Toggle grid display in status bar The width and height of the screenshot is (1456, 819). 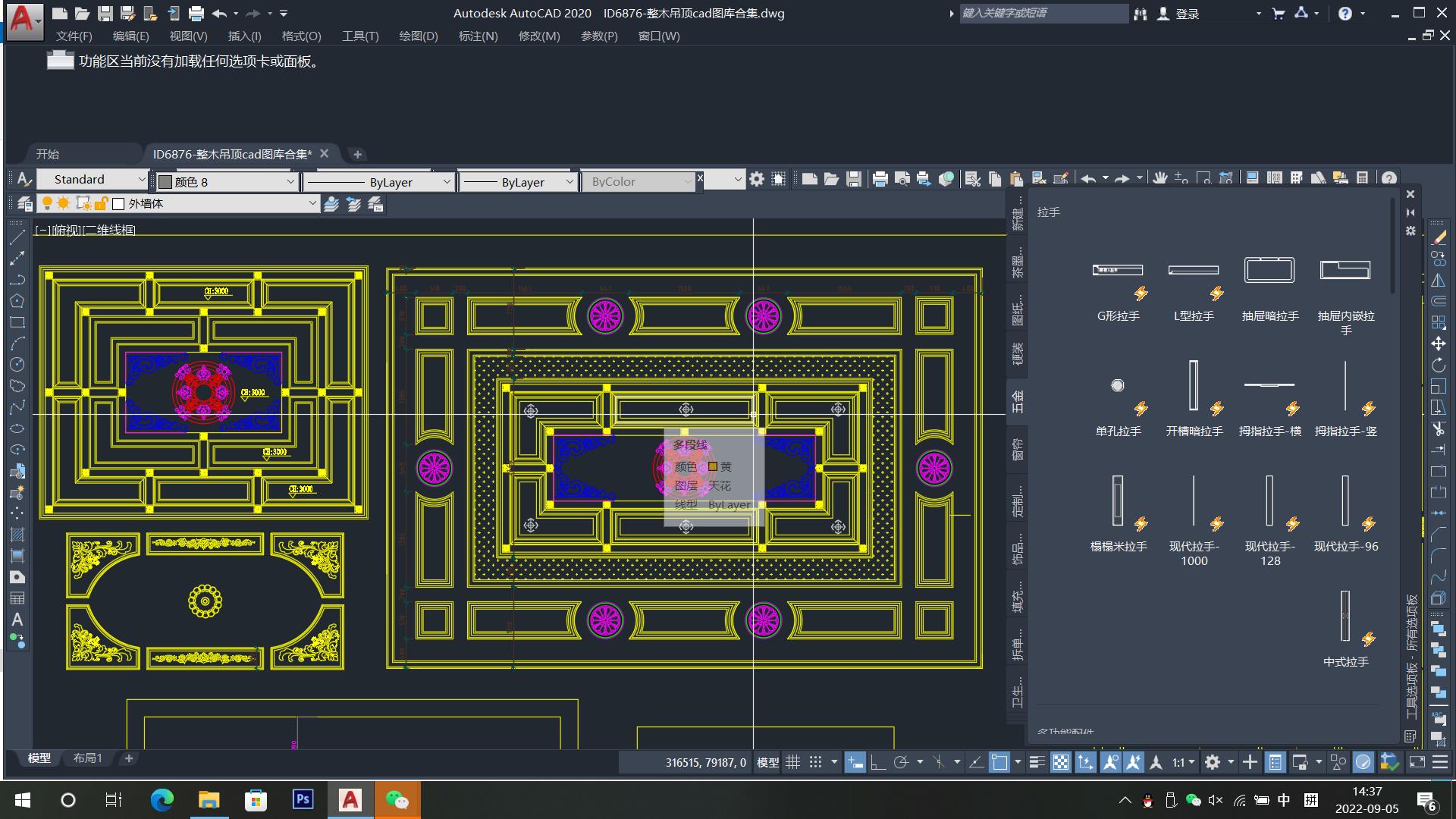[792, 762]
